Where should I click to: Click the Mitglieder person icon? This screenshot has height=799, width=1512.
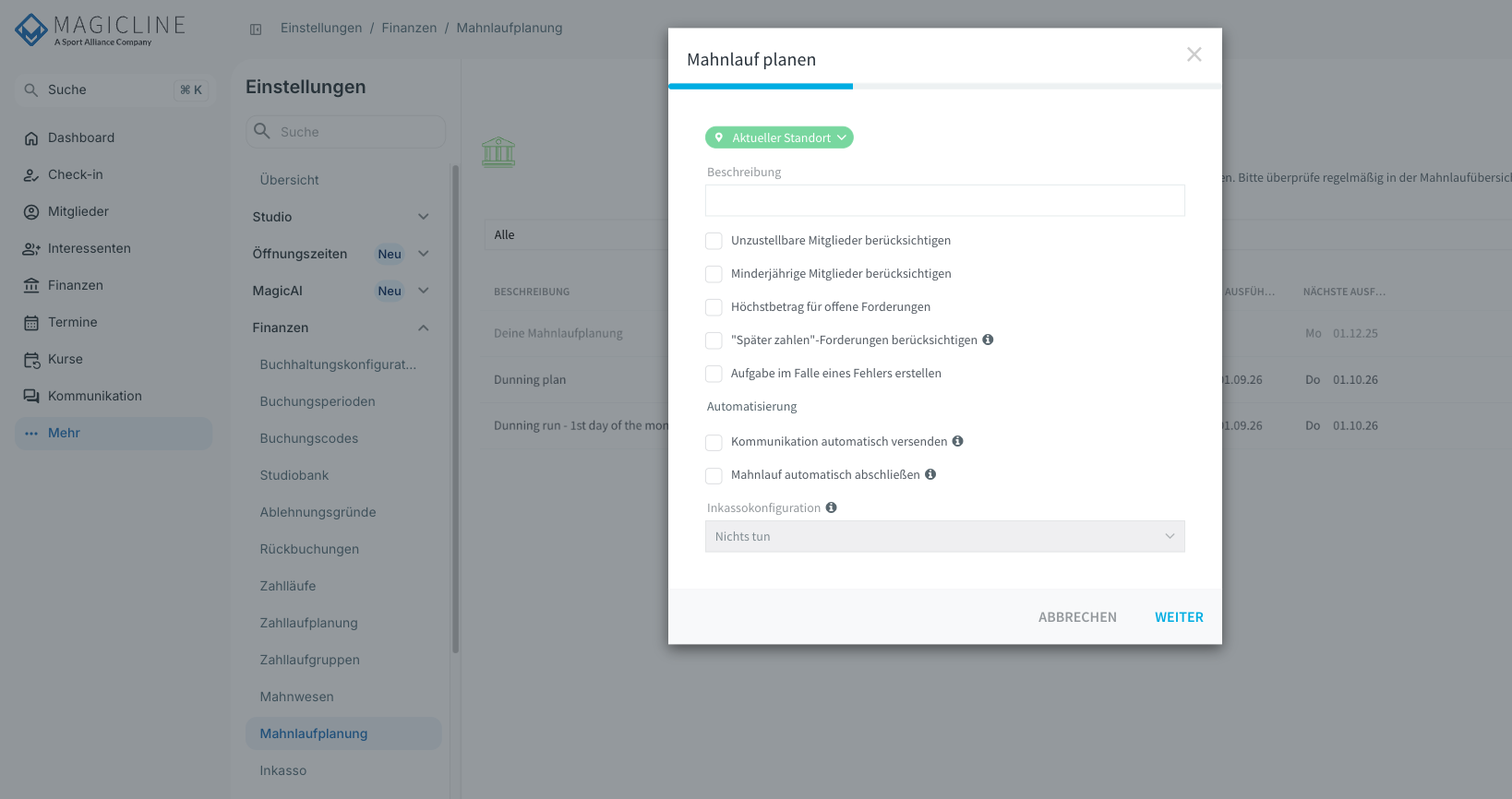31,212
